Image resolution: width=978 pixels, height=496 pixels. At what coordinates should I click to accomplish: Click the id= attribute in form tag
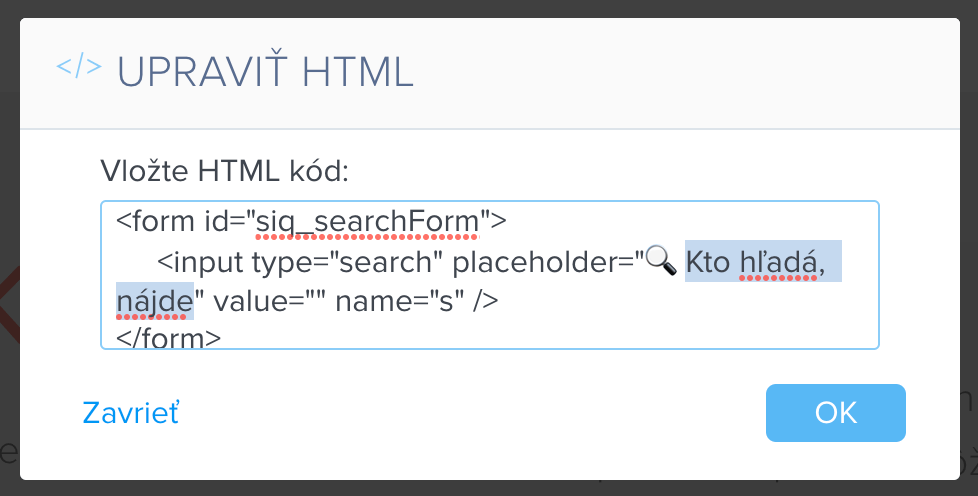221,221
